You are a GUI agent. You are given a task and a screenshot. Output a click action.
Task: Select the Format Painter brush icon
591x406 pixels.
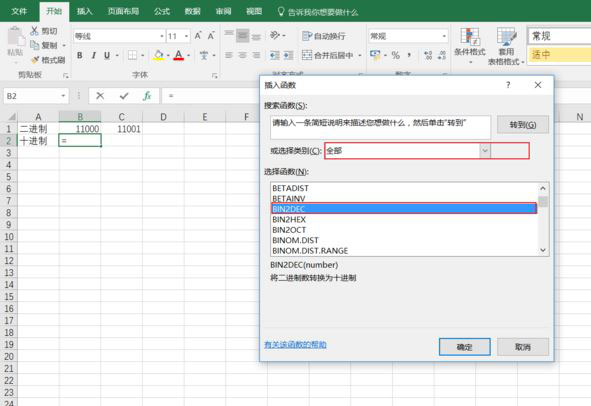(x=35, y=60)
